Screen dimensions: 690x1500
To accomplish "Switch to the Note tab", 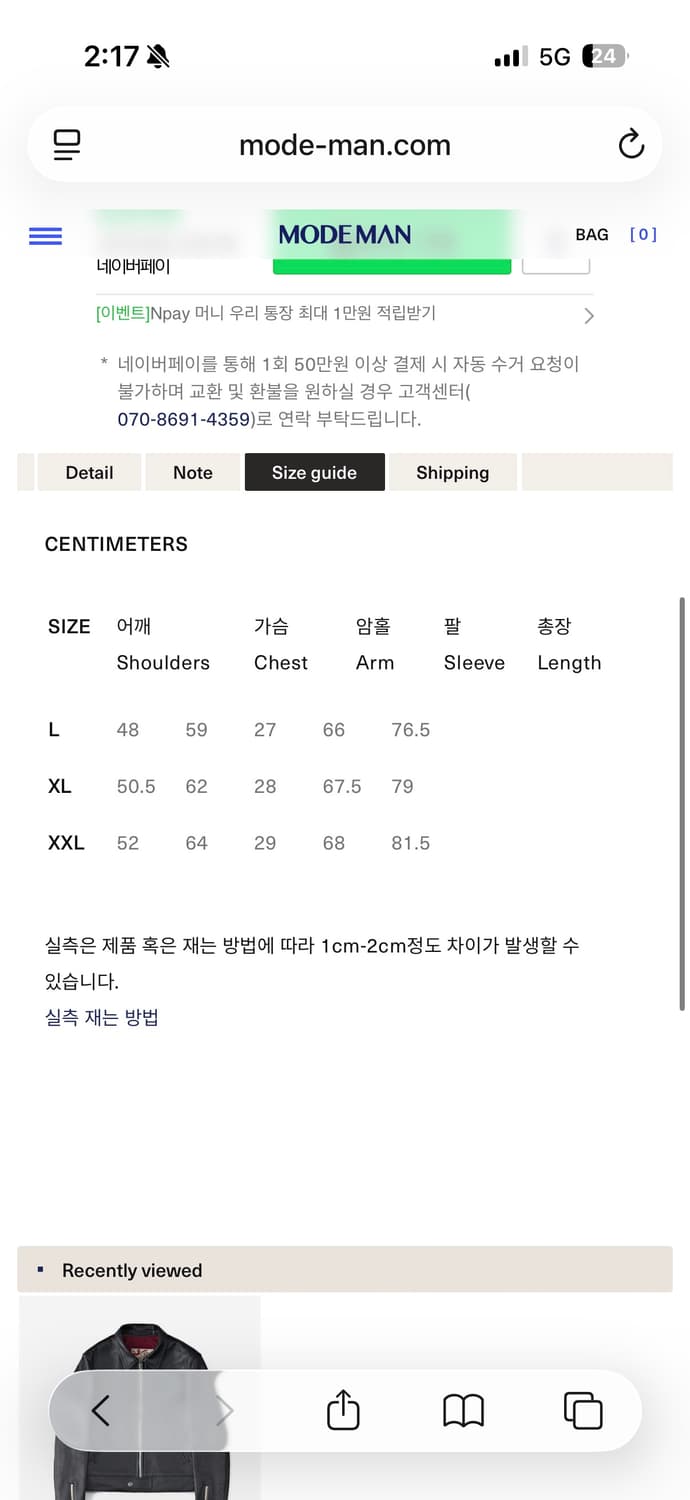I will coord(193,473).
